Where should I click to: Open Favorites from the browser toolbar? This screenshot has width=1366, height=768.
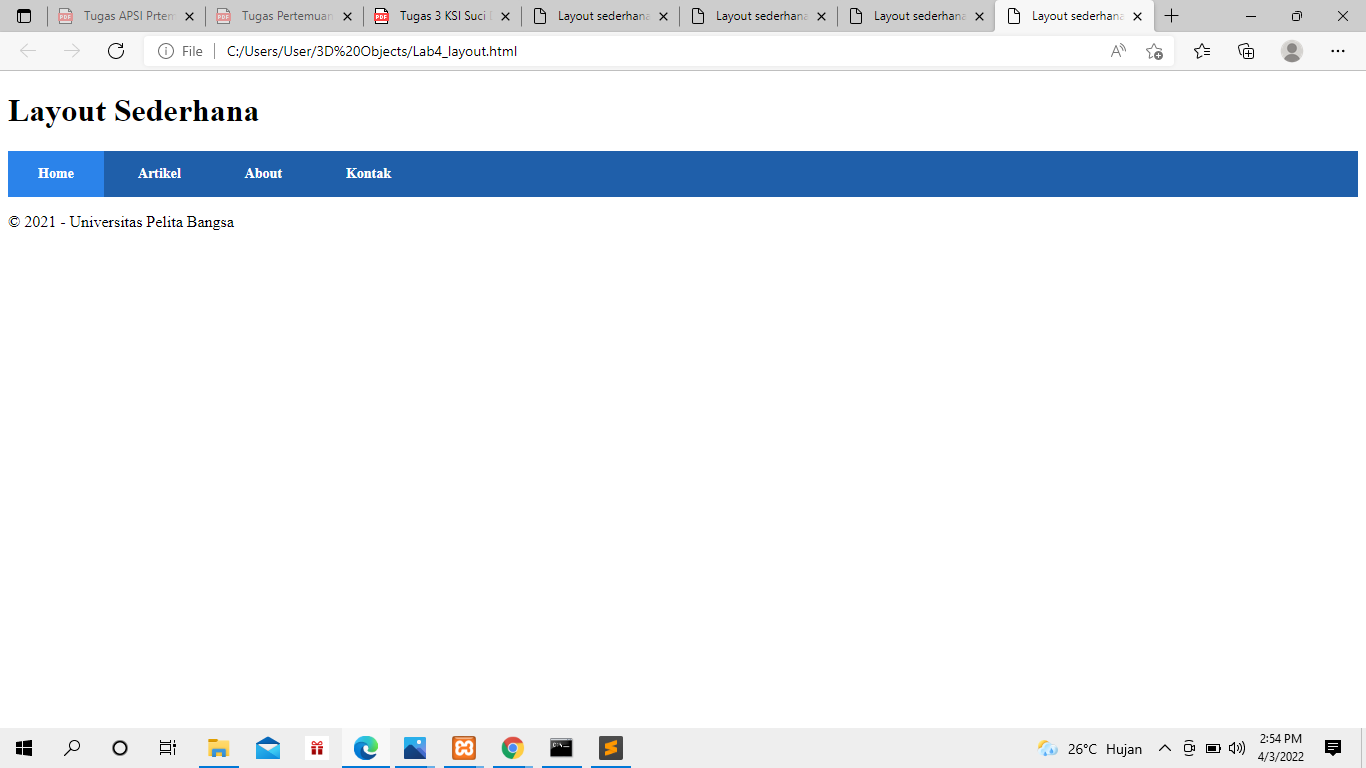coord(1201,50)
